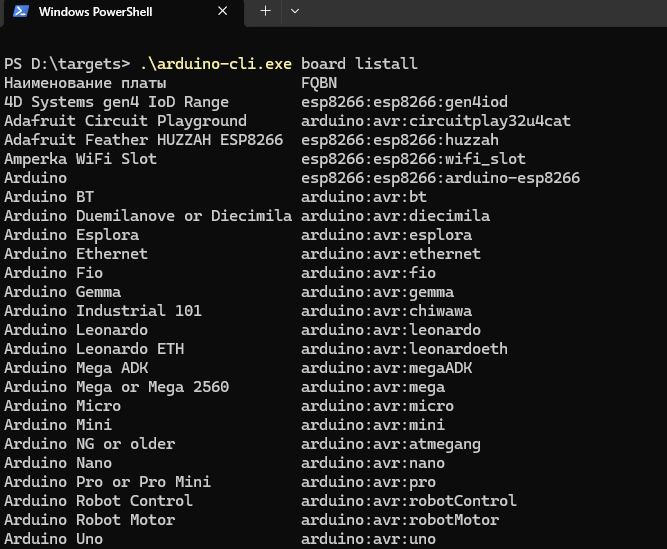Click the PS D:\targets> prompt
Image resolution: width=667 pixels, height=549 pixels.
point(66,64)
